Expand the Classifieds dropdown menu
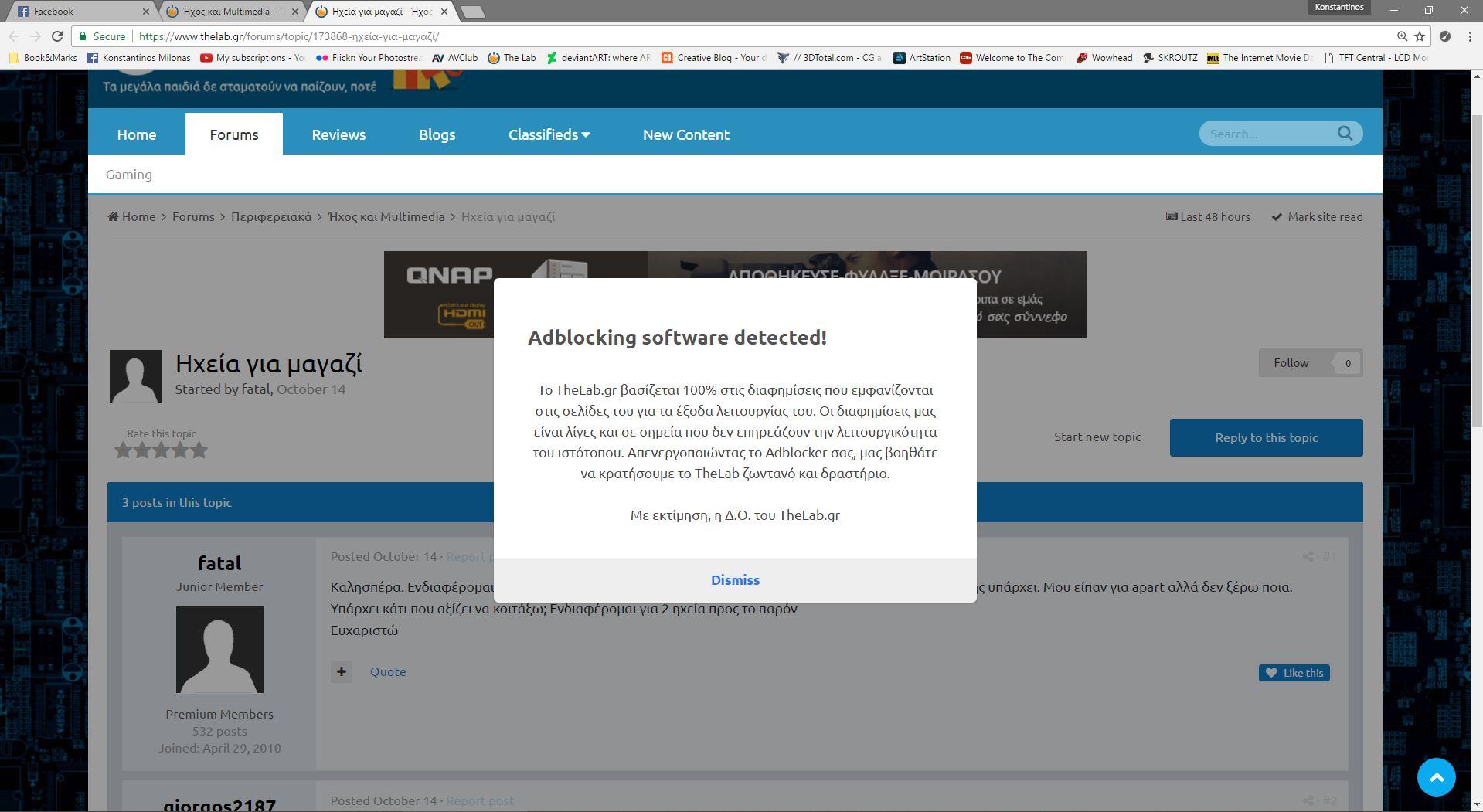This screenshot has width=1483, height=812. [x=549, y=134]
